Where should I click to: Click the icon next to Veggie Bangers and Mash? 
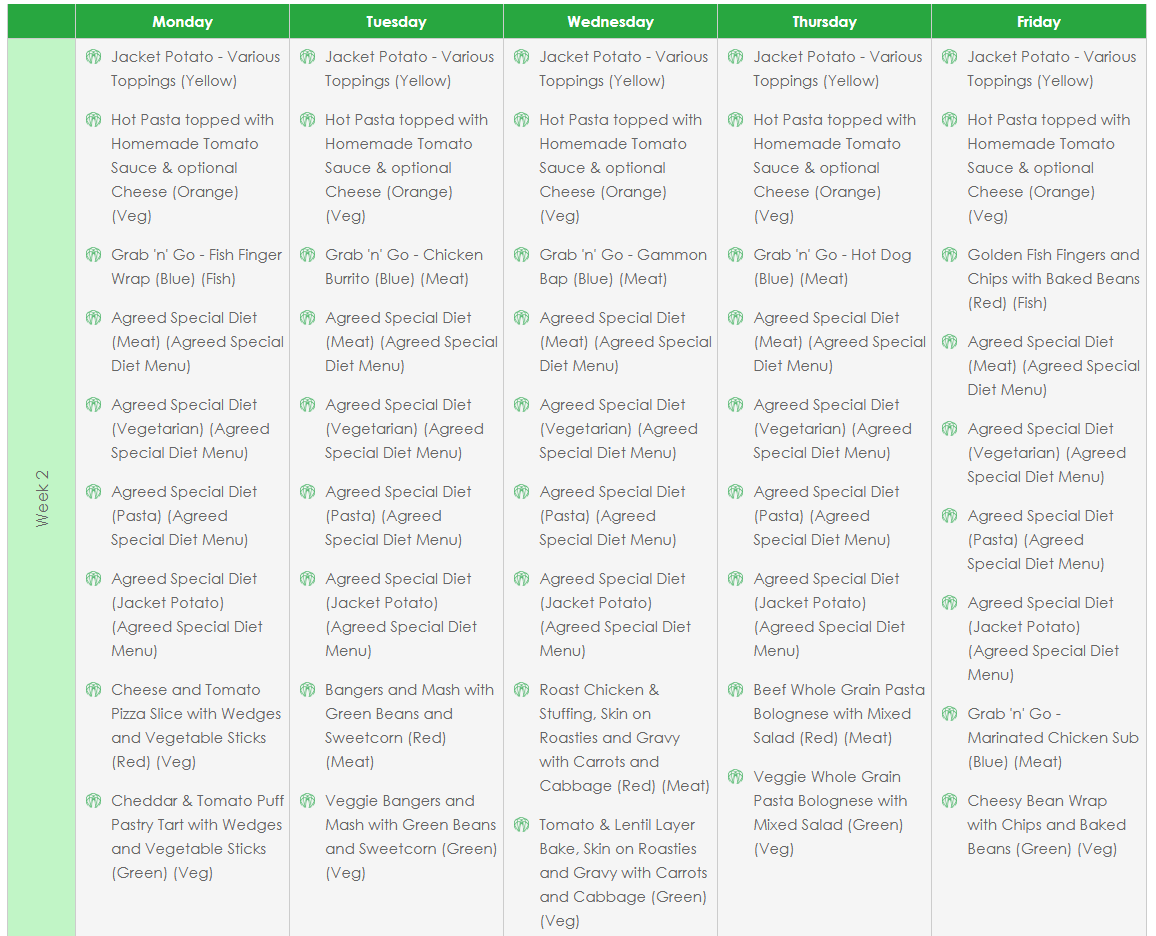[307, 801]
